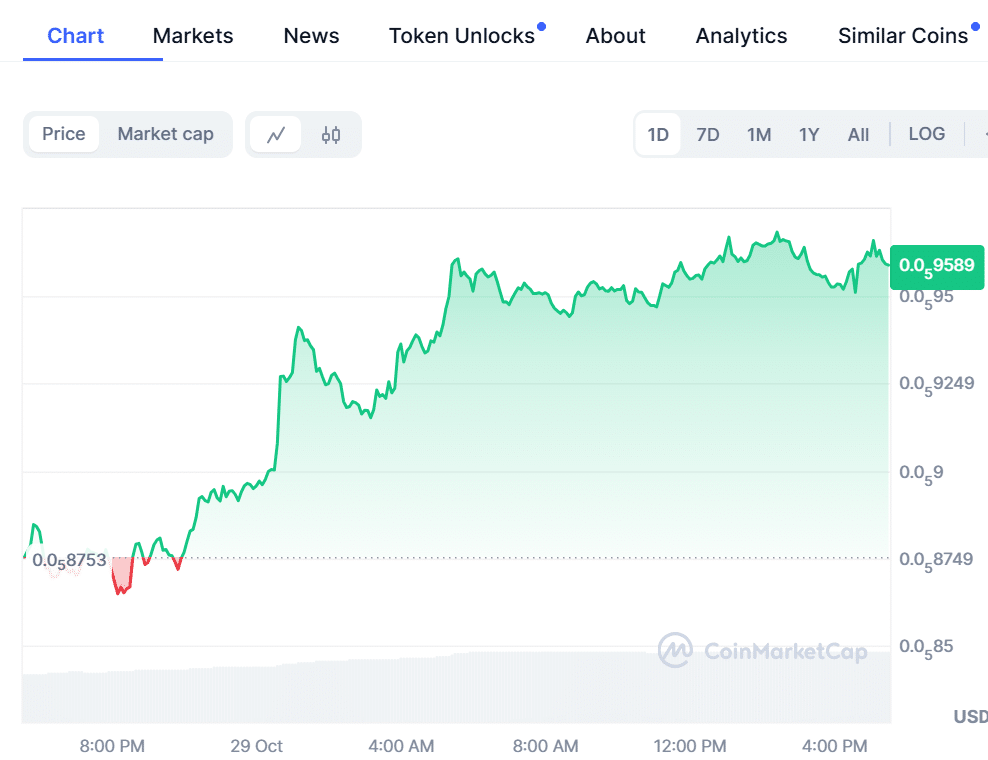The image size is (988, 760).
Task: Open the Chart tab
Action: click(76, 36)
